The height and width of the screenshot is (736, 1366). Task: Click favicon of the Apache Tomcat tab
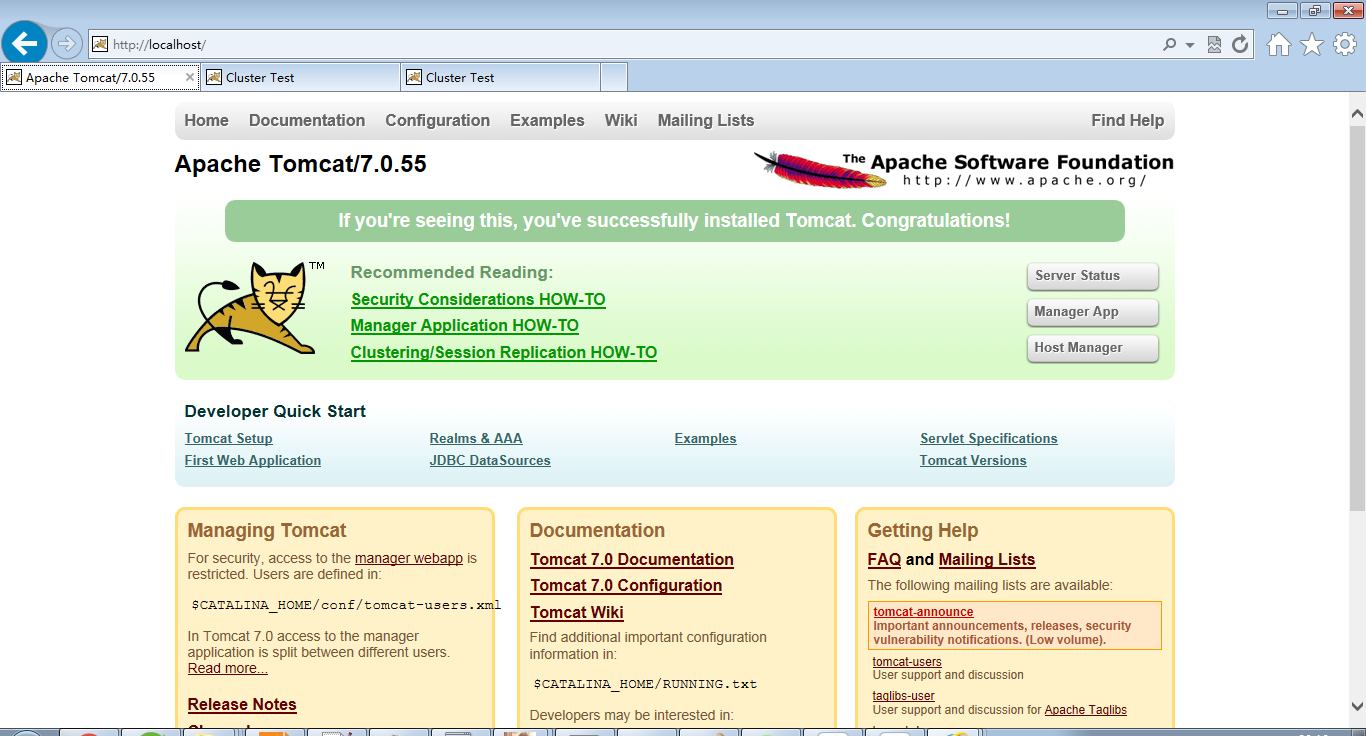[x=14, y=77]
